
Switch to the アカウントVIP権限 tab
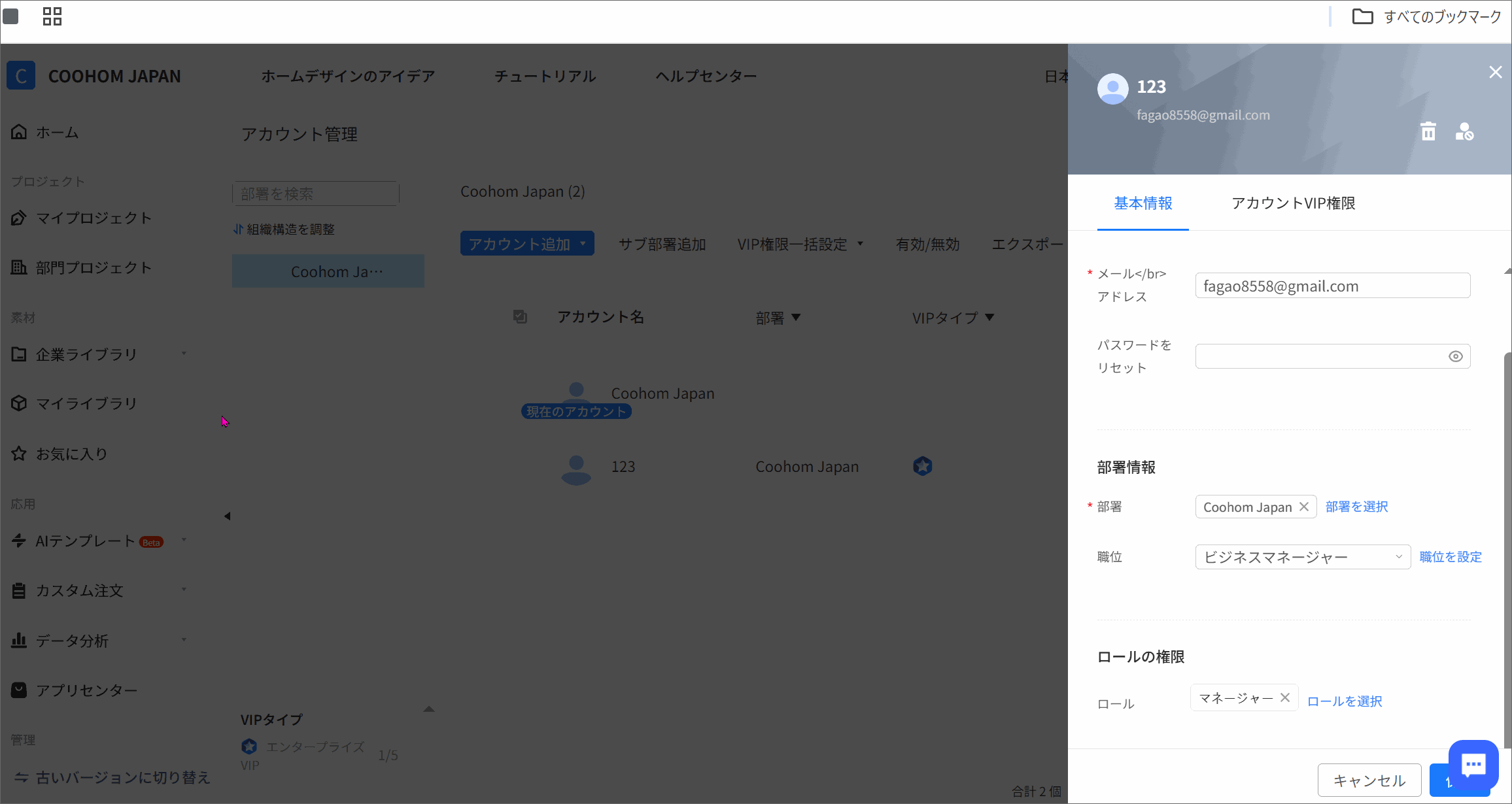coord(1294,203)
